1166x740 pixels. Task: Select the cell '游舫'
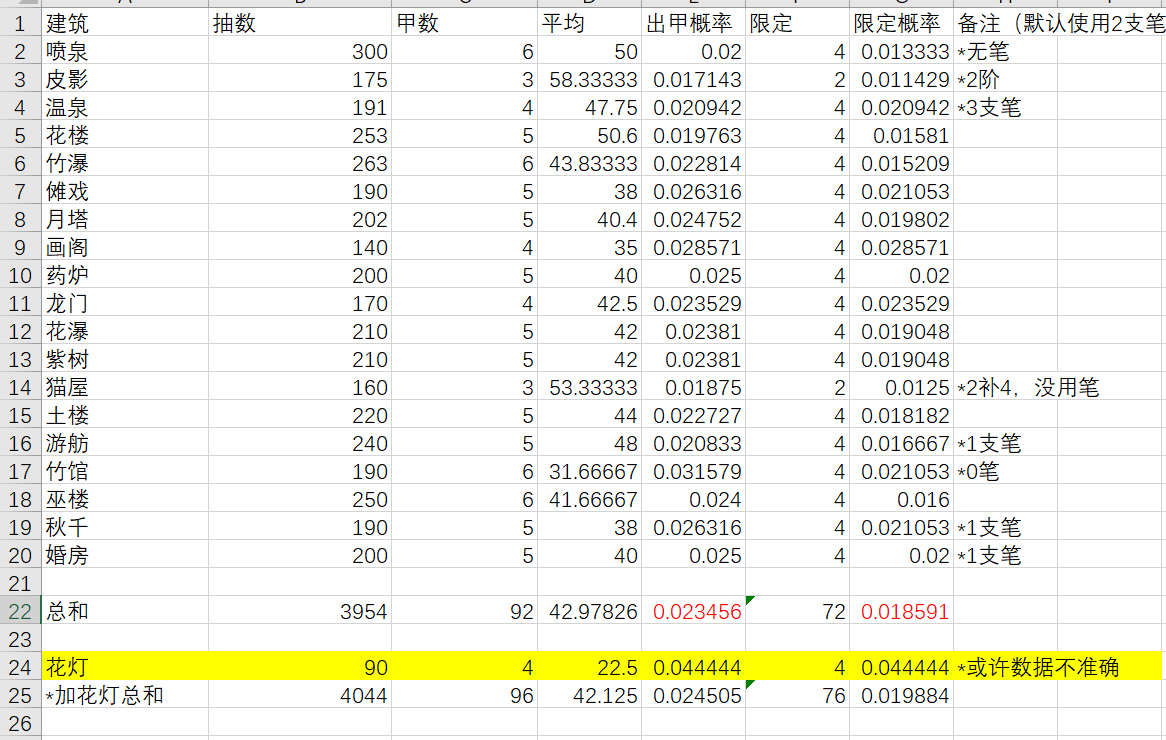(125, 444)
